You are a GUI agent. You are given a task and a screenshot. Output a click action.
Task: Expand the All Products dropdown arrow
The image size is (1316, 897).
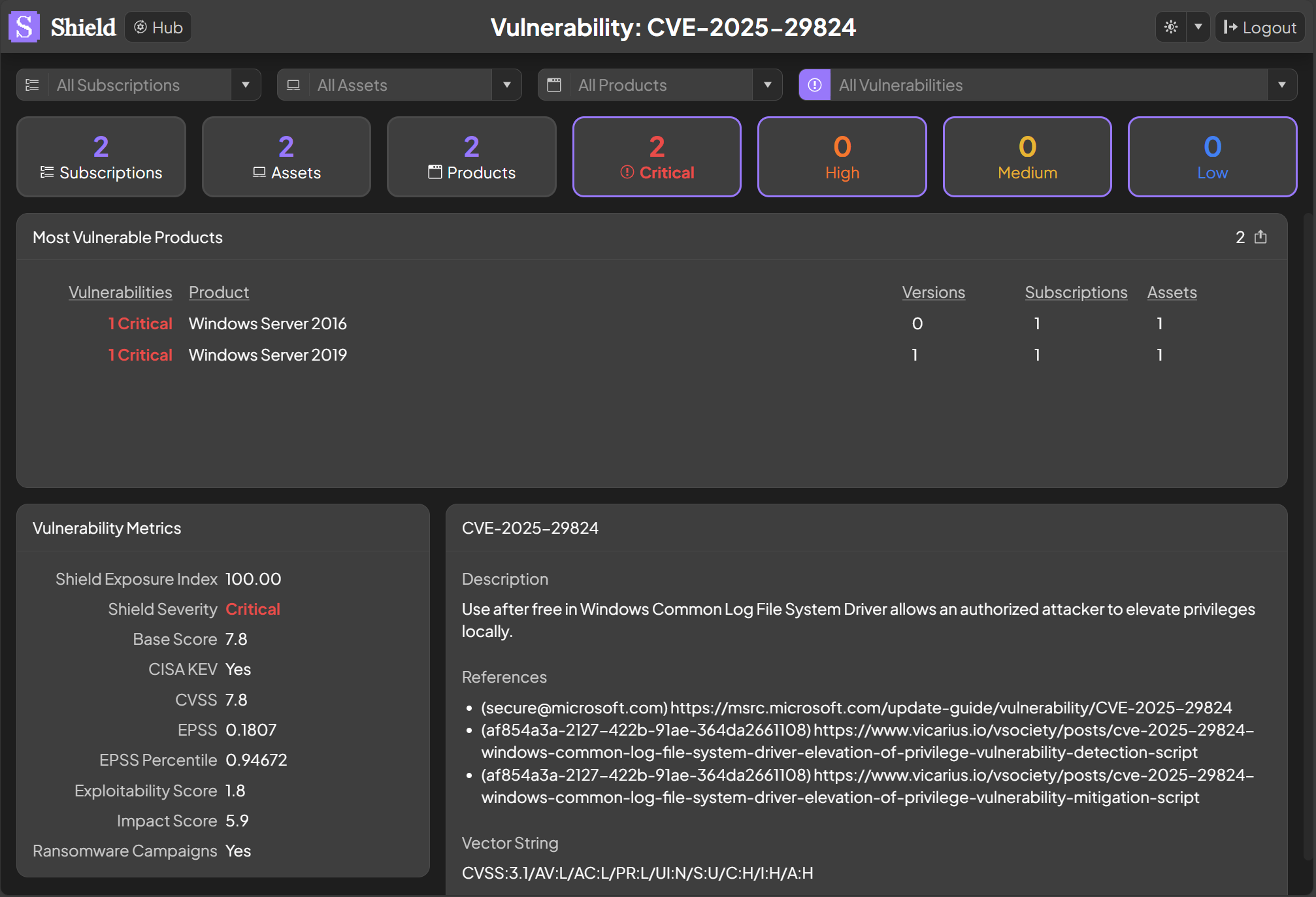(x=767, y=85)
